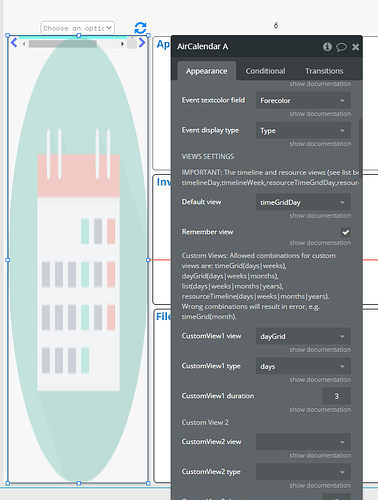Open the CustomView1 type dropdown
Screen dimensions: 378x500
coord(303,366)
